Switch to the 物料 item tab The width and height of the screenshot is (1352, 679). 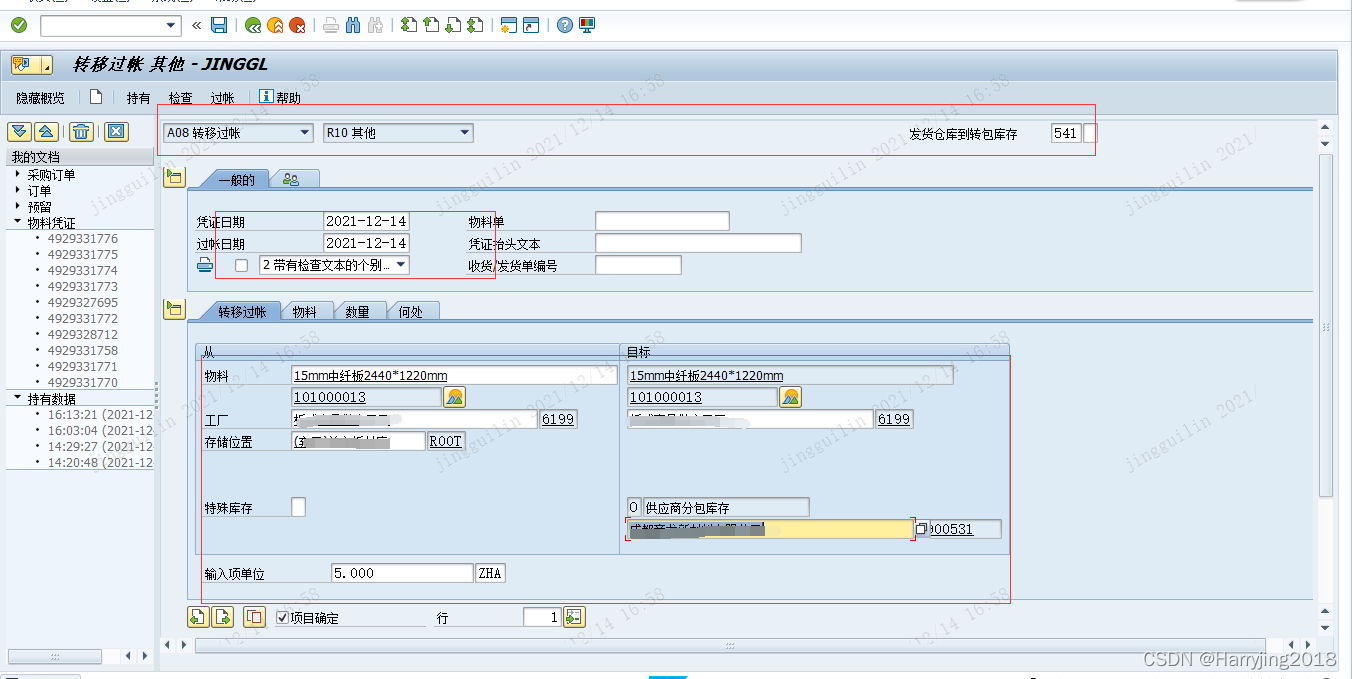pyautogui.click(x=305, y=312)
